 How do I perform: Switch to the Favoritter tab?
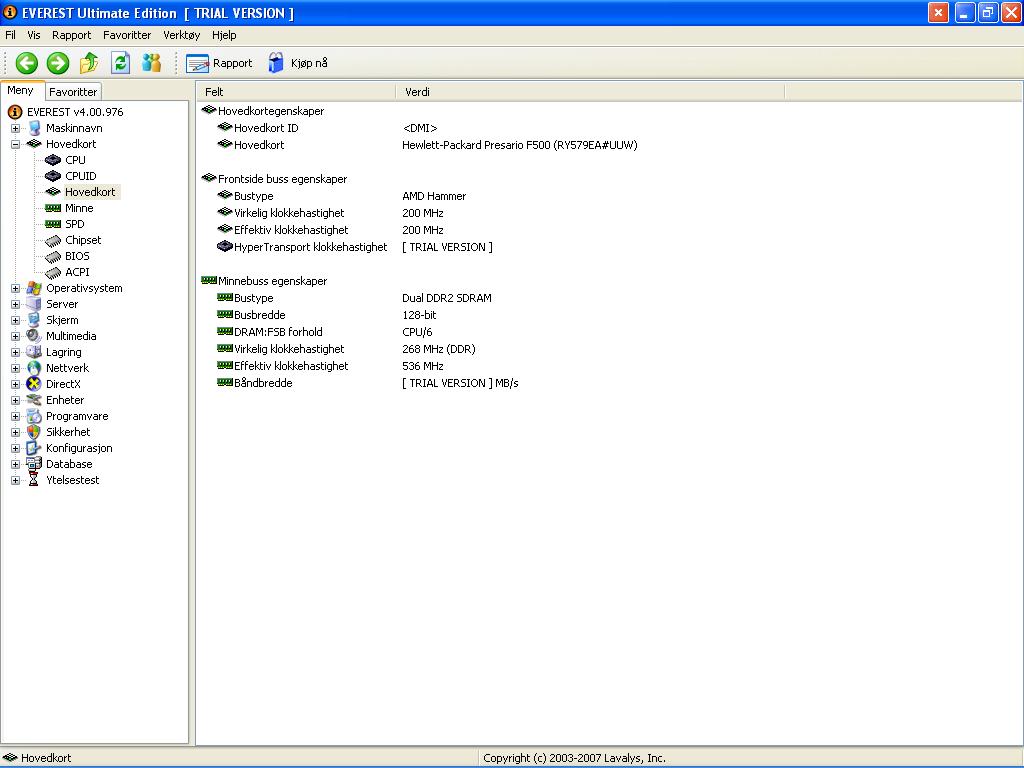(x=73, y=92)
